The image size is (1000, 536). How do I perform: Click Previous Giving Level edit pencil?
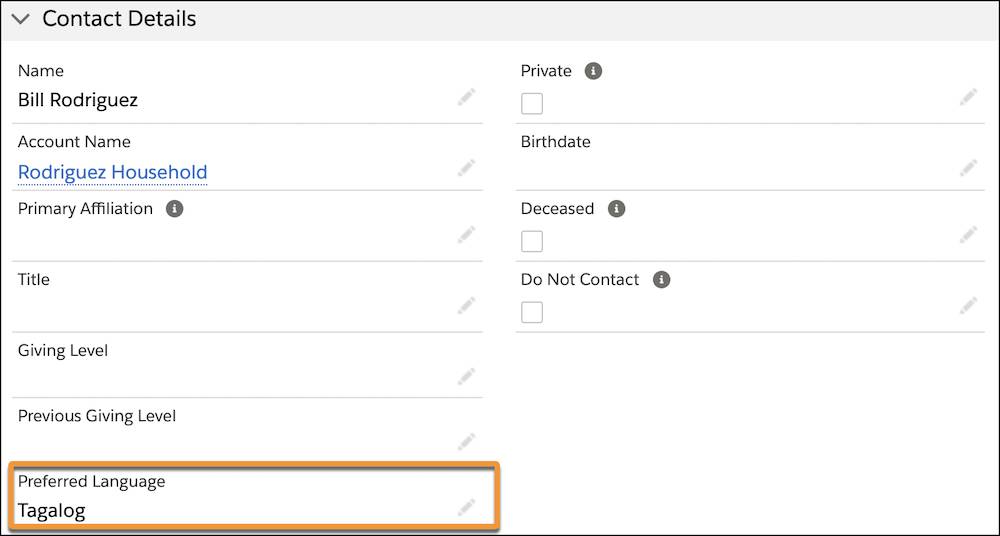coord(466,441)
